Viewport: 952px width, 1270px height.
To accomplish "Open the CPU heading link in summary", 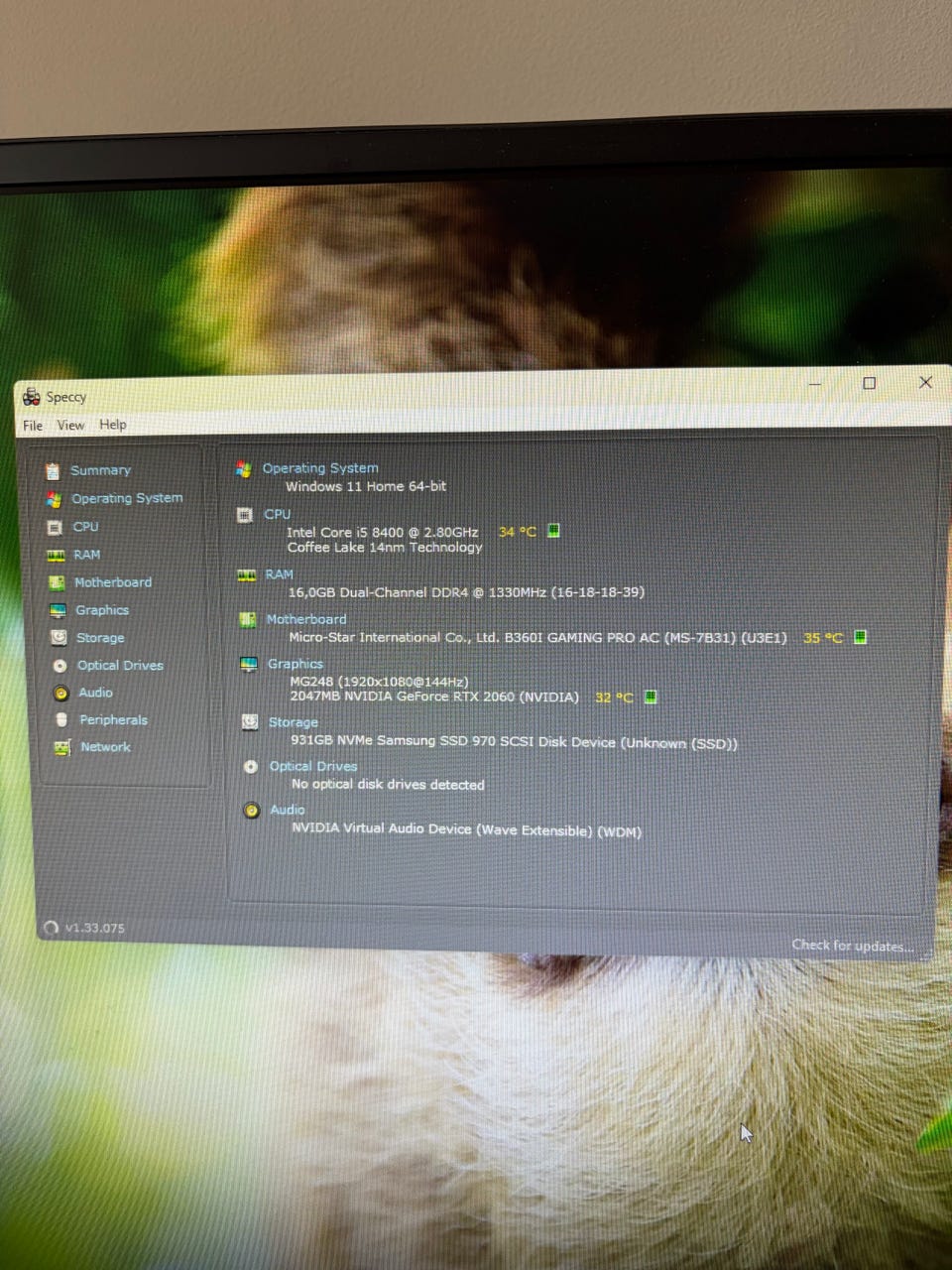I will point(277,514).
